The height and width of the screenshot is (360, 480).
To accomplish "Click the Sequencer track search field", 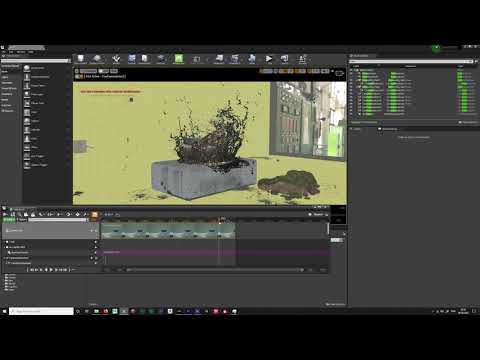I will coord(57,220).
